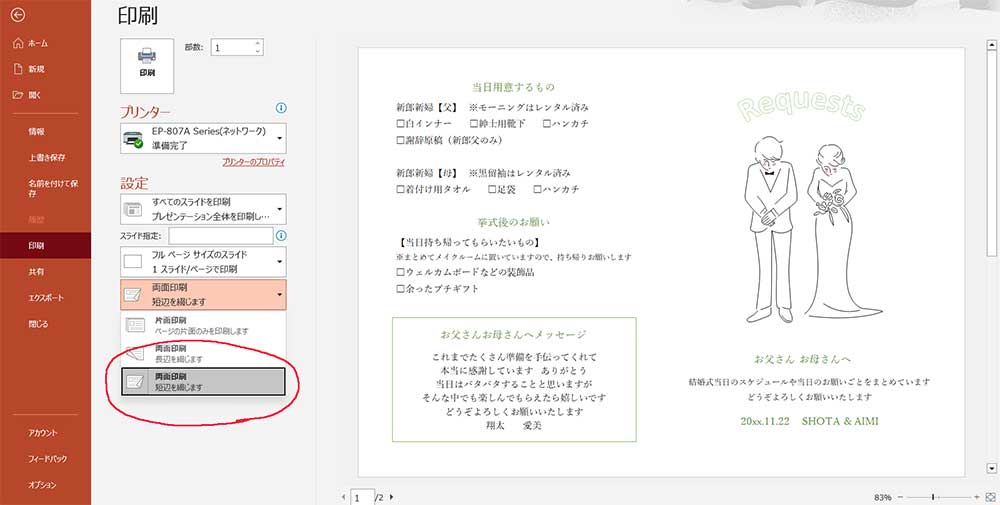Image resolution: width=1000 pixels, height=505 pixels.
Task: Open プリンターのプロパティ link
Action: pyautogui.click(x=253, y=162)
